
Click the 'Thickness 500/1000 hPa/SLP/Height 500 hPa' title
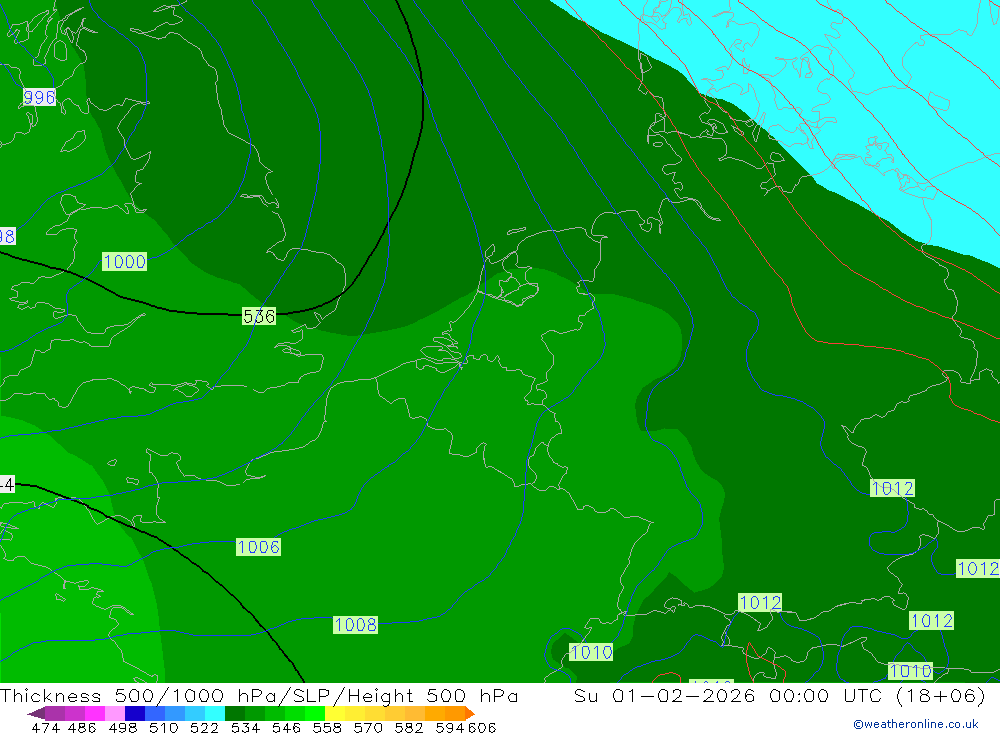click(x=259, y=695)
